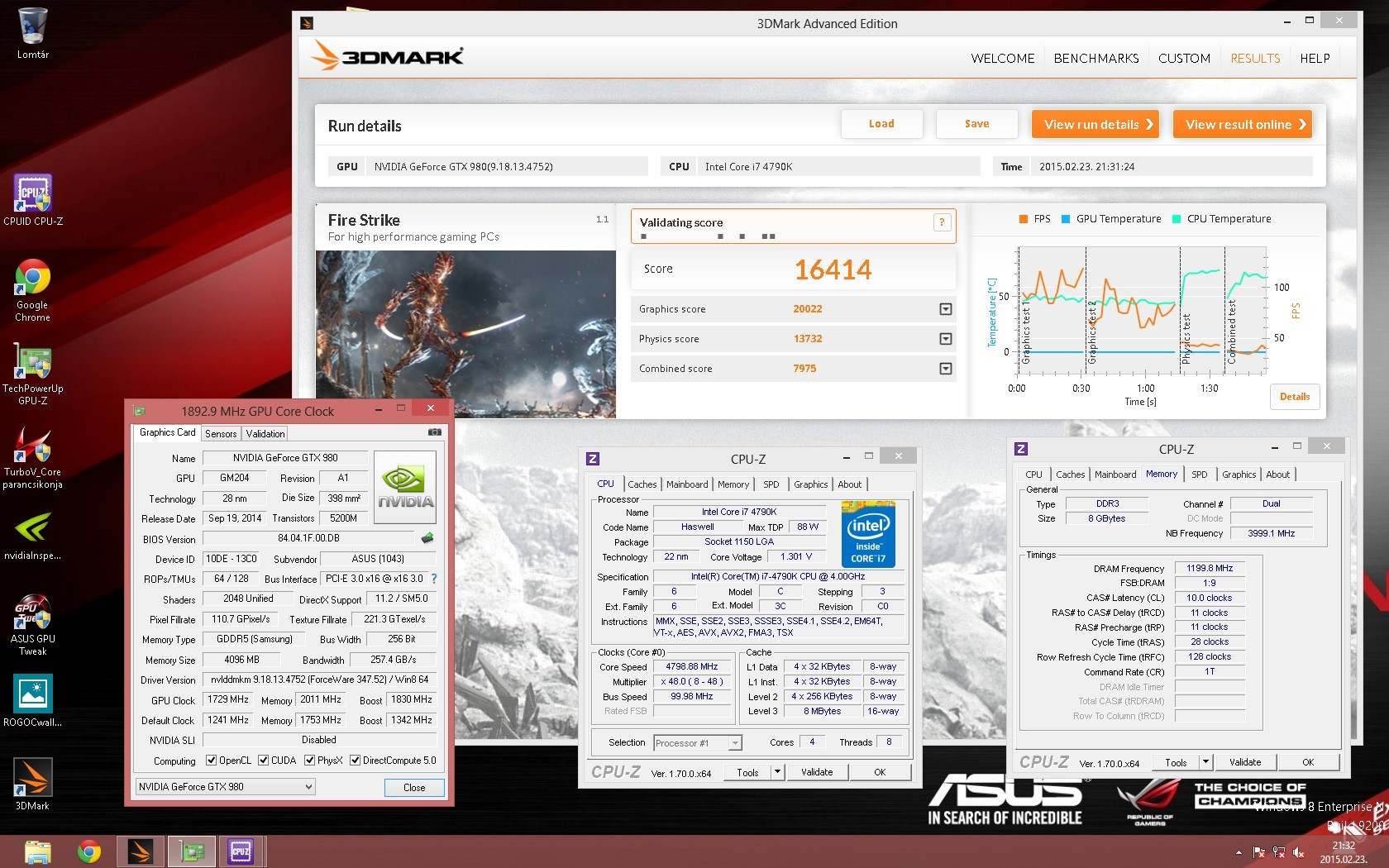The image size is (1389, 868).
Task: Click NVIDIA logo in GPU-Z
Action: 405,487
